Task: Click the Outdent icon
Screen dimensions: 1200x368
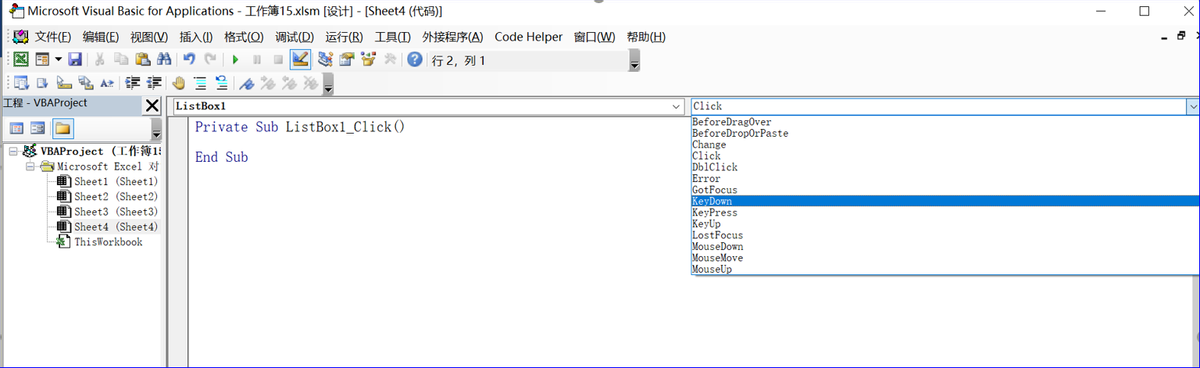Action: [x=155, y=84]
